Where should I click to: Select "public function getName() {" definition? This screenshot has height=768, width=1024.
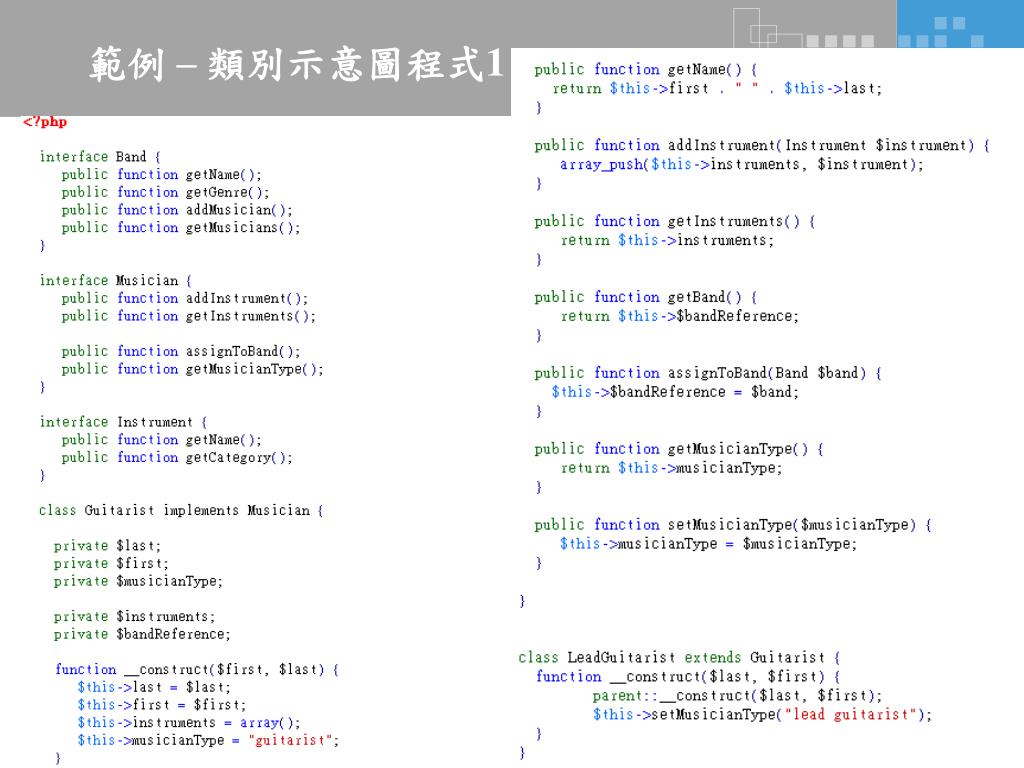[645, 69]
